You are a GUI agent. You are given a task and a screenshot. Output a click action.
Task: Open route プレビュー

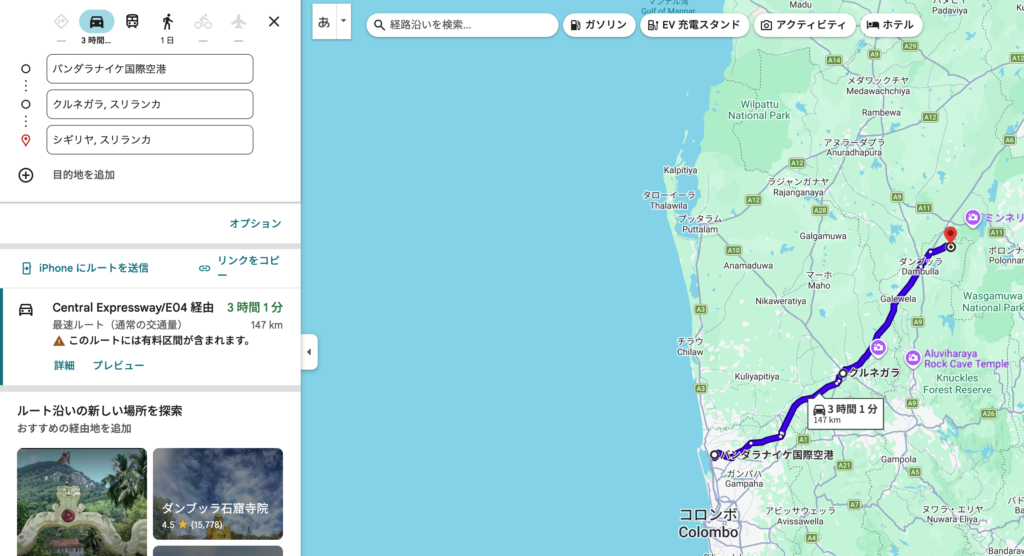(118, 365)
